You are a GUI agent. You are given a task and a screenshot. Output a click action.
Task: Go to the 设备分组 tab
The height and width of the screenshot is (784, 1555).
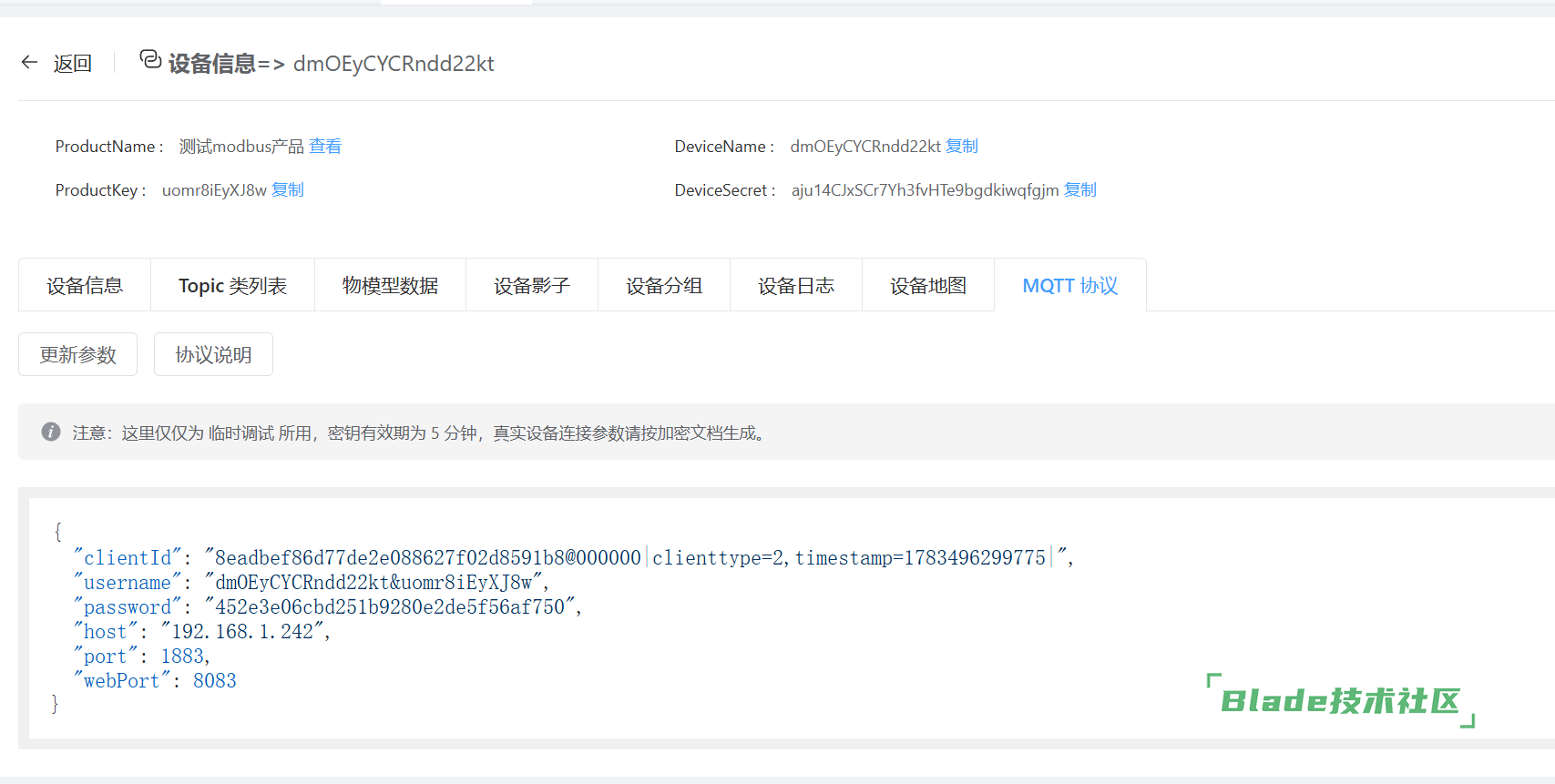tap(664, 285)
